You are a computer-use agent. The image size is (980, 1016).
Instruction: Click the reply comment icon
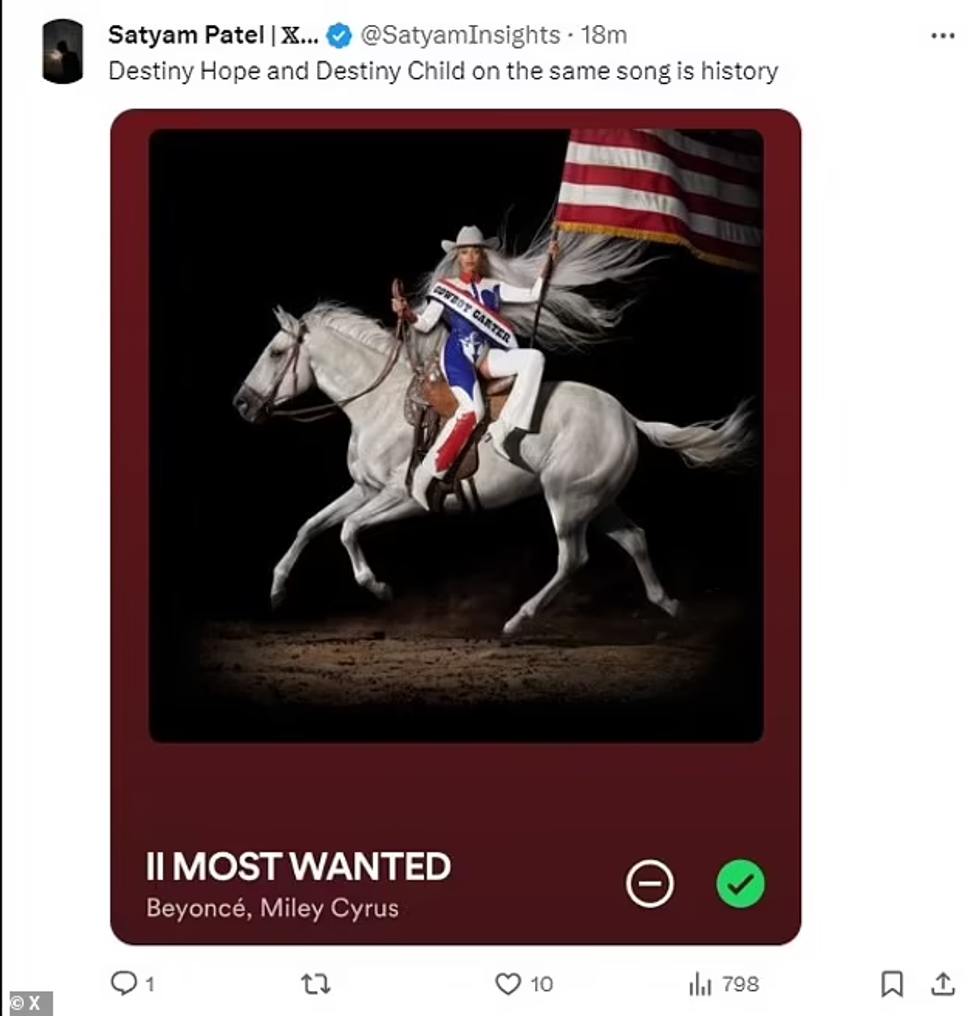pyautogui.click(x=123, y=984)
